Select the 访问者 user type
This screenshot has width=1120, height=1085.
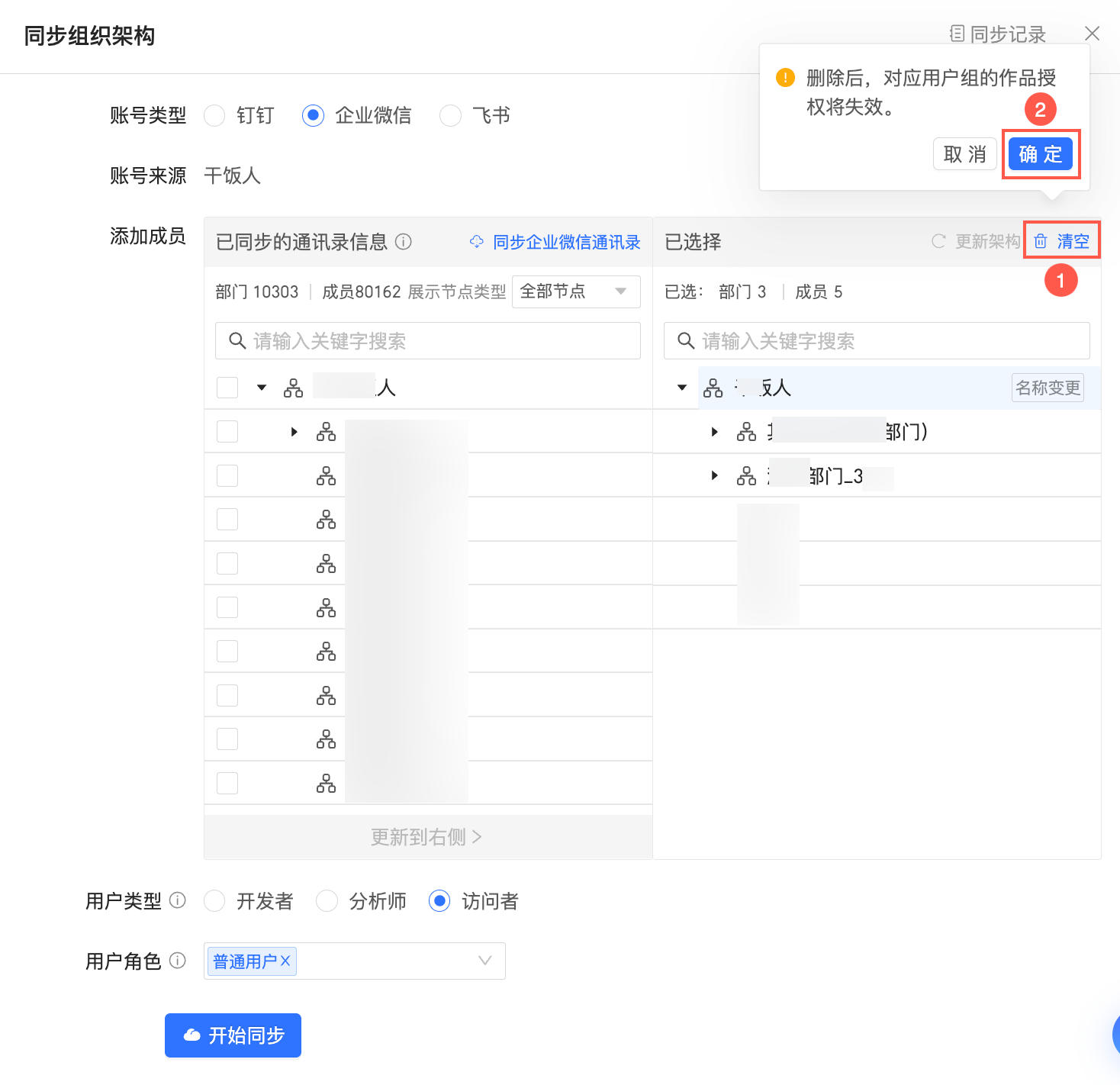click(x=439, y=901)
